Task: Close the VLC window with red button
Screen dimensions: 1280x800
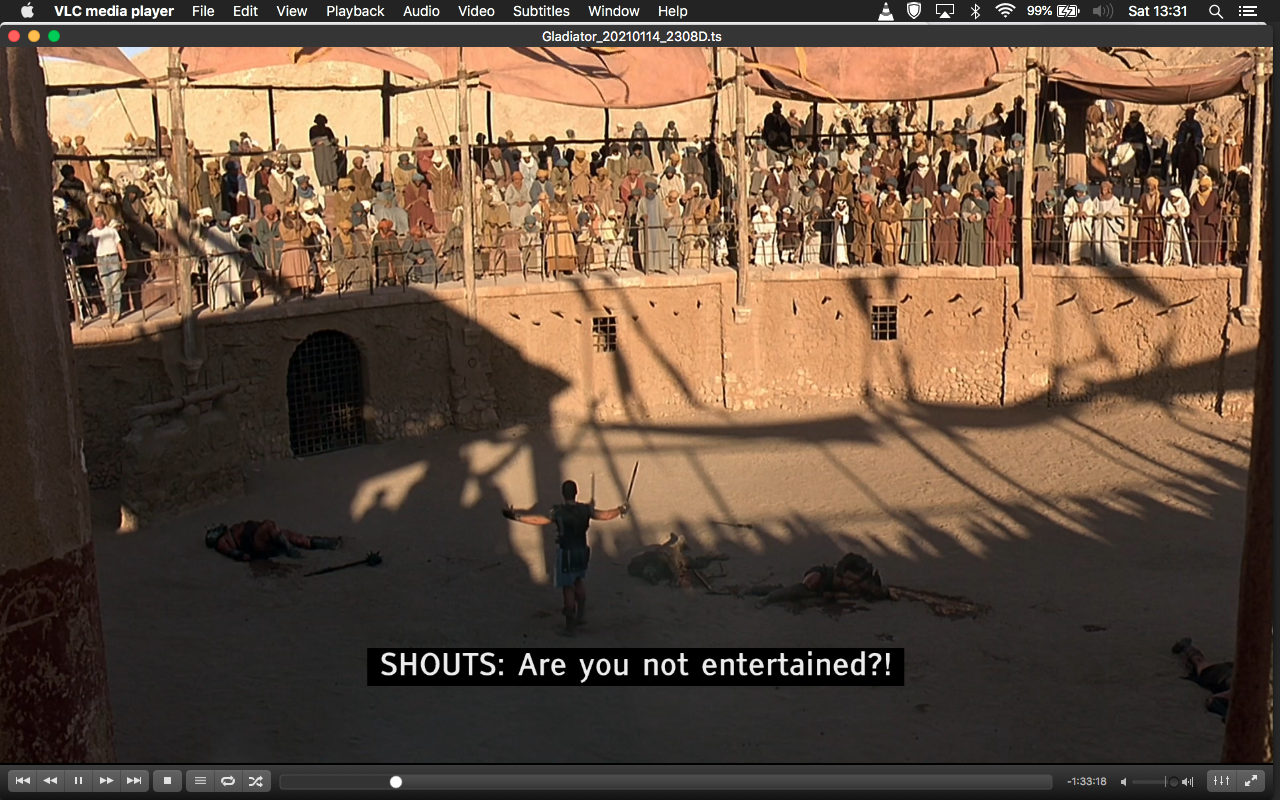Action: click(x=14, y=36)
